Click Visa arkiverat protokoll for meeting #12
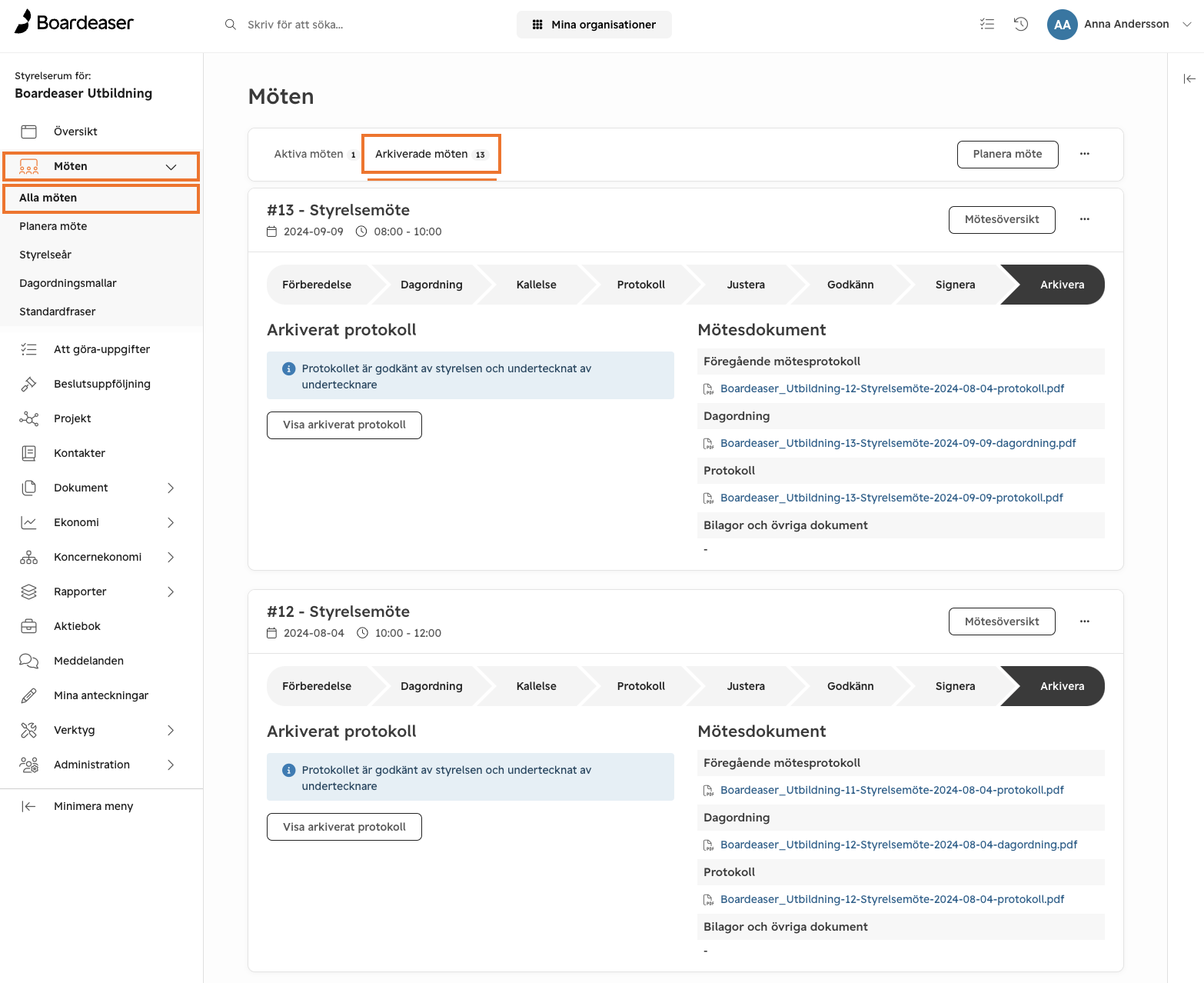The width and height of the screenshot is (1204, 983). point(344,827)
